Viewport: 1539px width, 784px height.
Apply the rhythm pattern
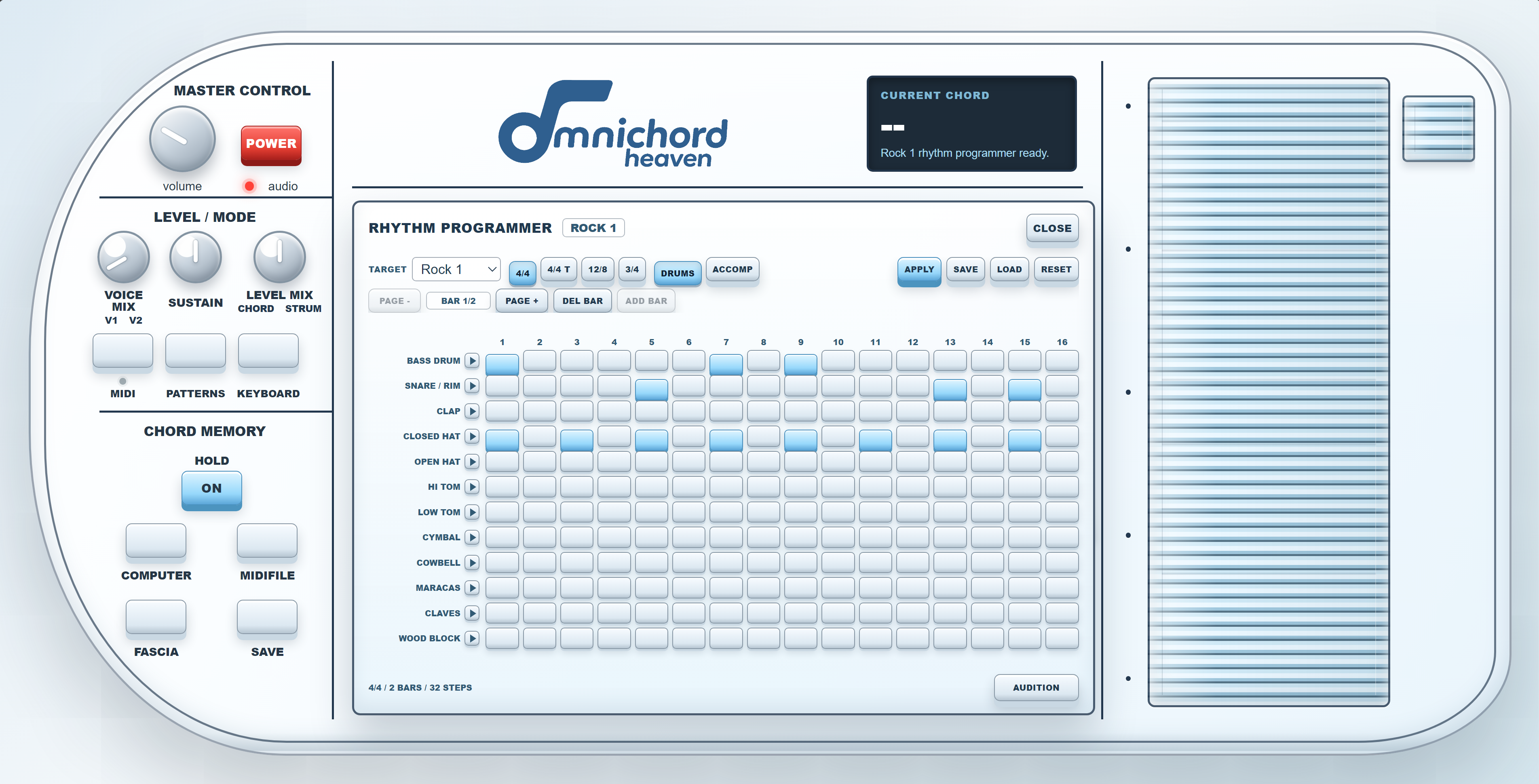[x=919, y=271]
